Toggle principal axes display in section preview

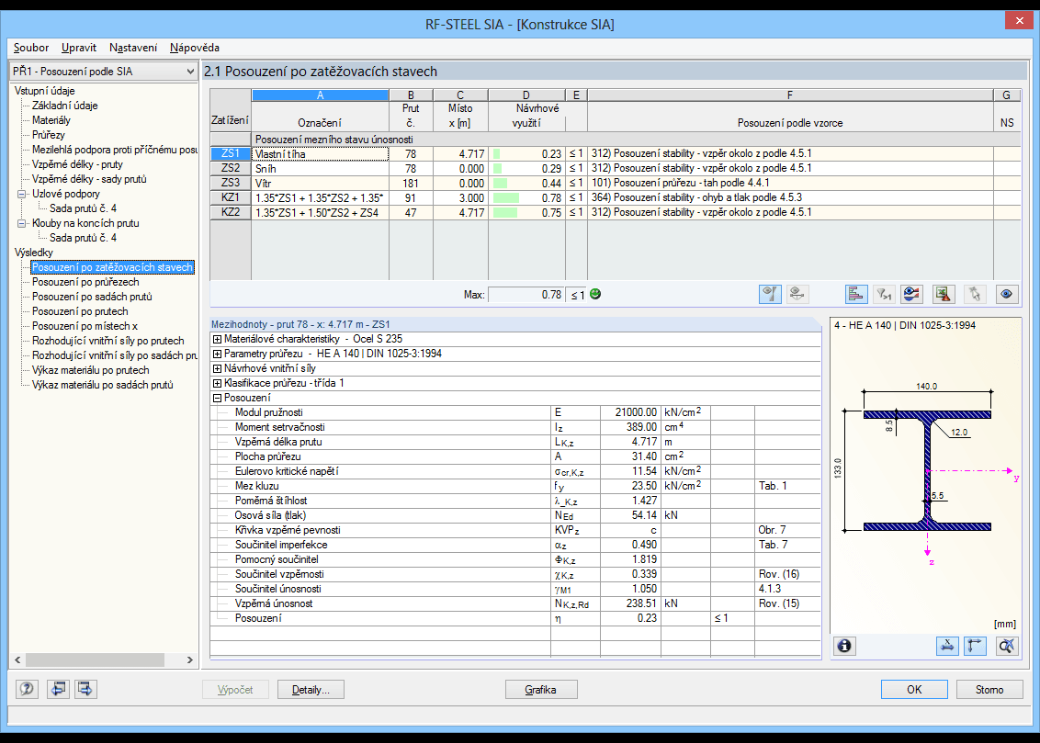975,645
